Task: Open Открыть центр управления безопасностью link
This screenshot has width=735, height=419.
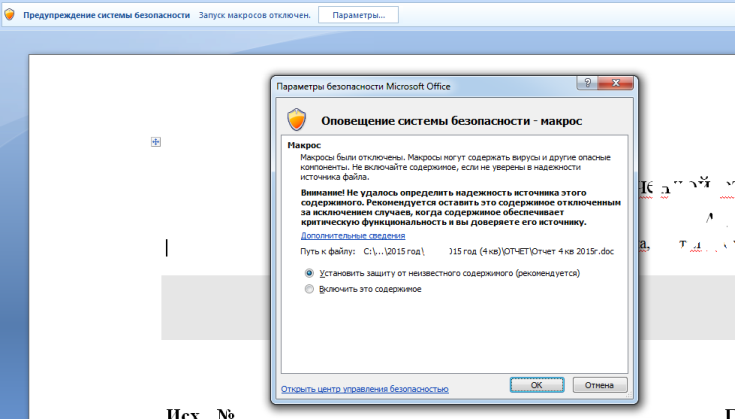Action: click(365, 389)
